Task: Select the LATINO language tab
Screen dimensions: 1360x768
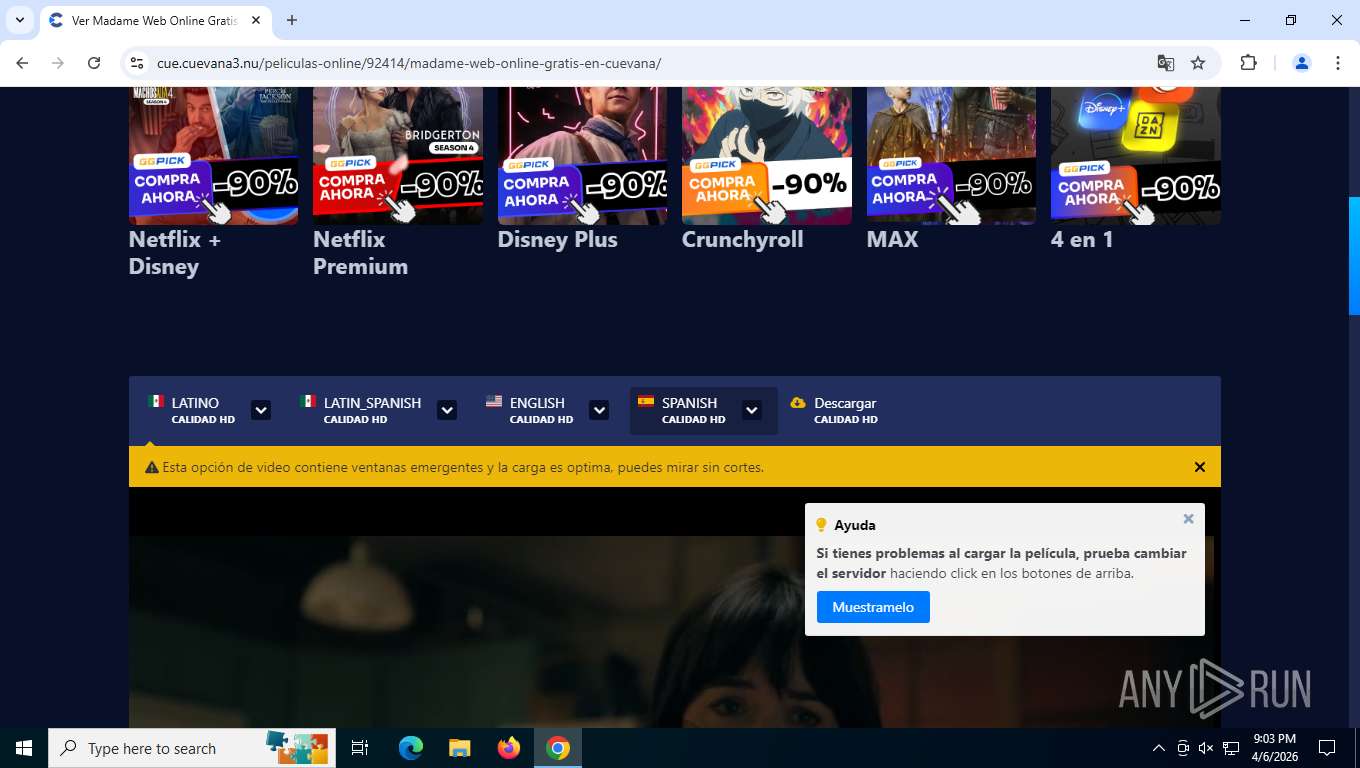Action: click(x=192, y=410)
